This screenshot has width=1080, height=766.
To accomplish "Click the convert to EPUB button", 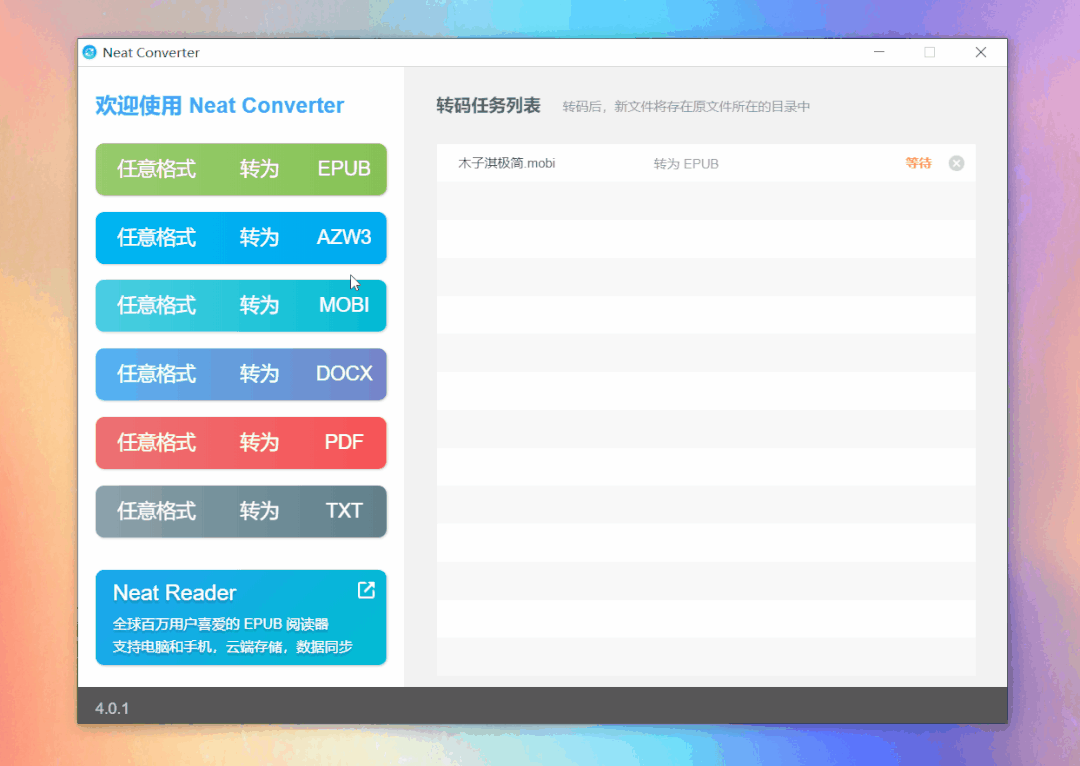I will click(241, 169).
